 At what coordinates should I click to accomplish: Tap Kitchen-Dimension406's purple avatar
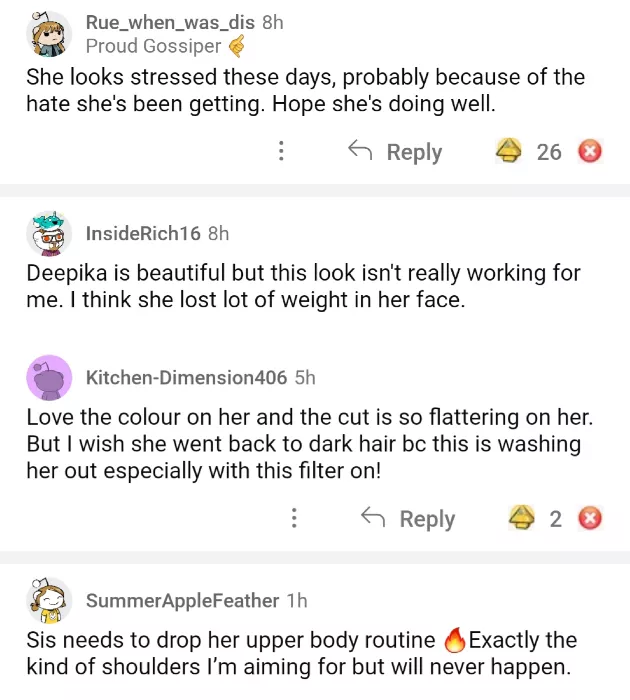pyautogui.click(x=49, y=378)
